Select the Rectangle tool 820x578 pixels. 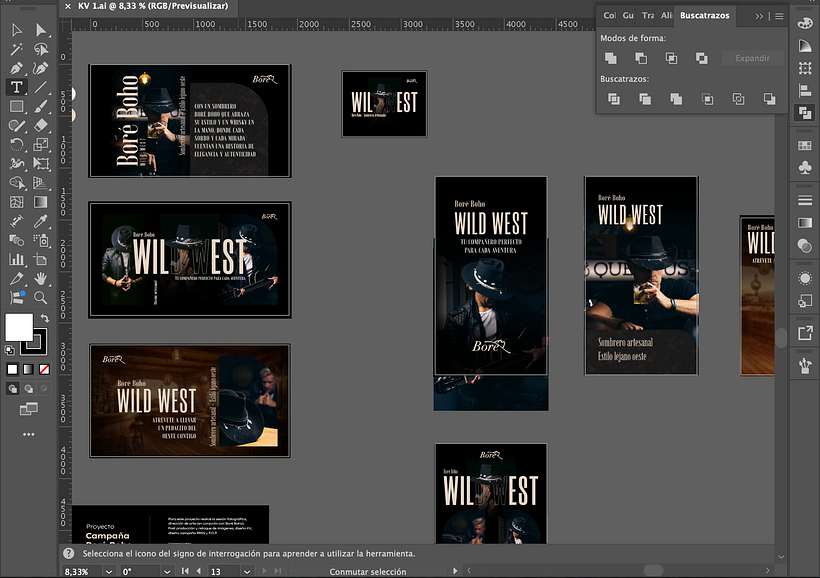[x=17, y=106]
